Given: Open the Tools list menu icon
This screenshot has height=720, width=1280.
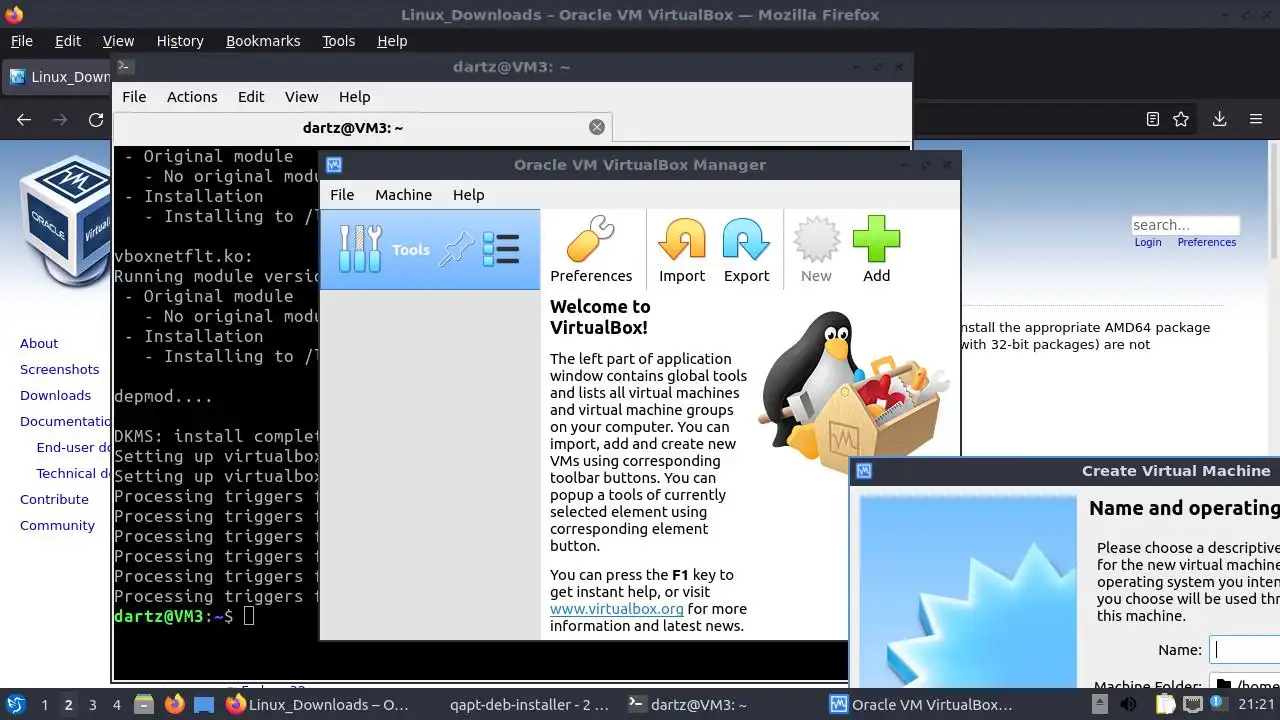Looking at the screenshot, I should click(x=501, y=249).
